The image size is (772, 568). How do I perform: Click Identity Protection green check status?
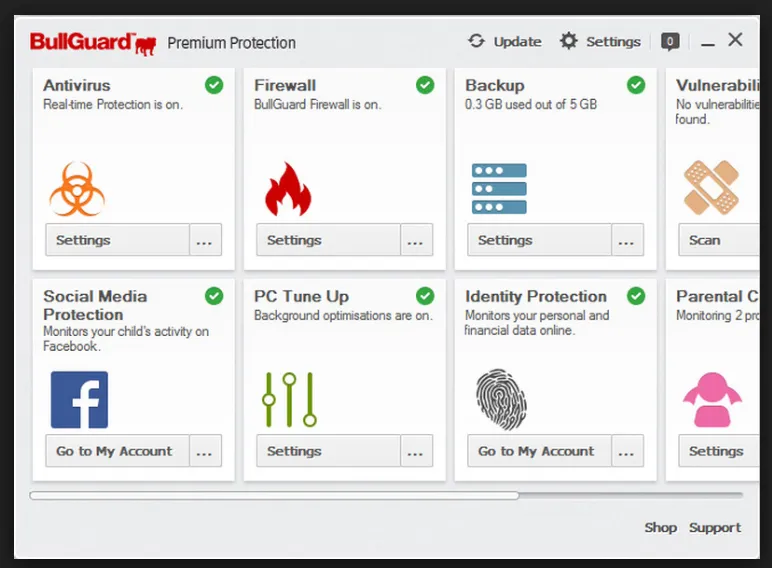(636, 296)
